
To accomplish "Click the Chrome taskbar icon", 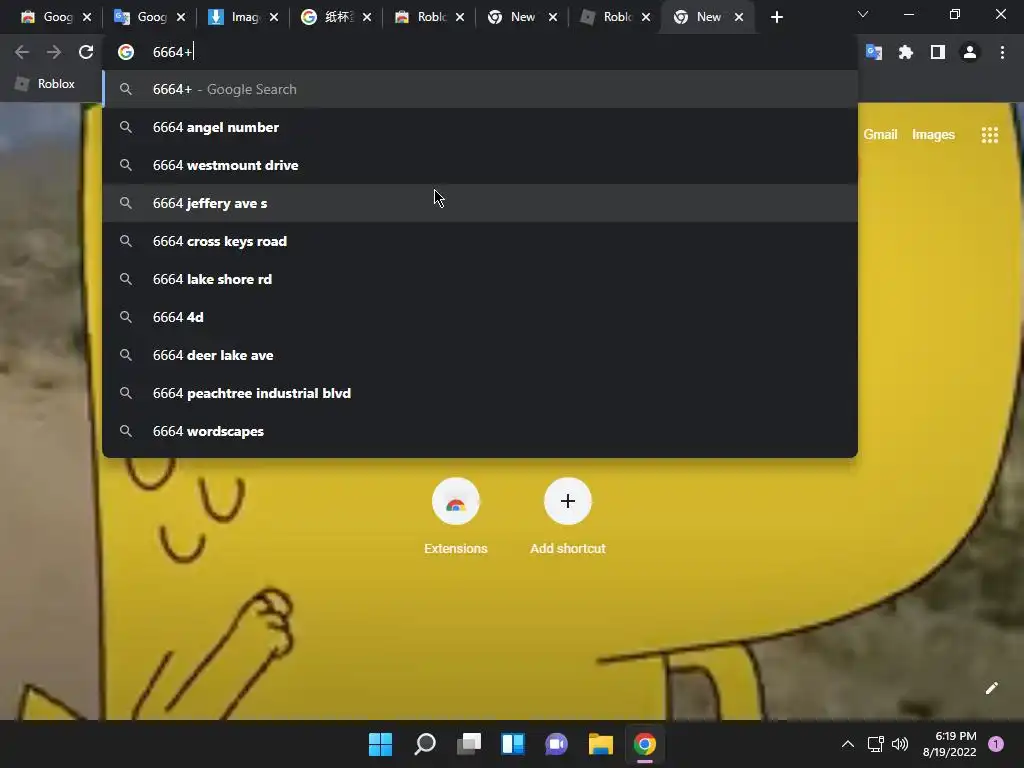I will [645, 744].
